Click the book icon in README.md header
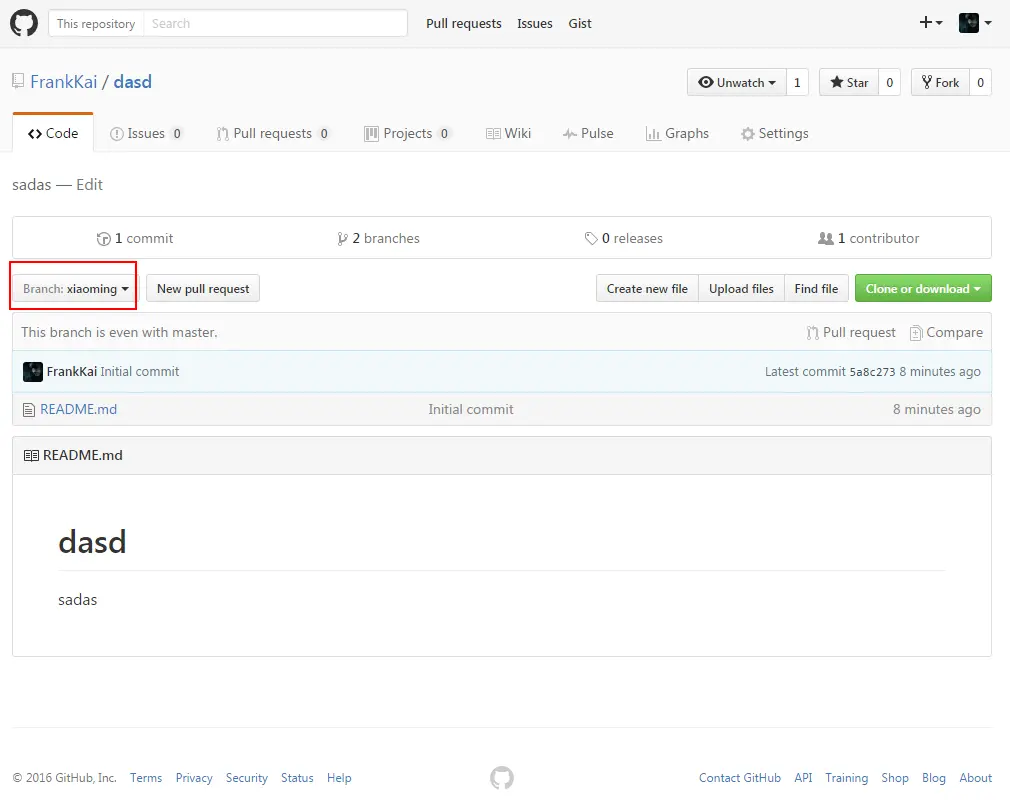 (31, 455)
